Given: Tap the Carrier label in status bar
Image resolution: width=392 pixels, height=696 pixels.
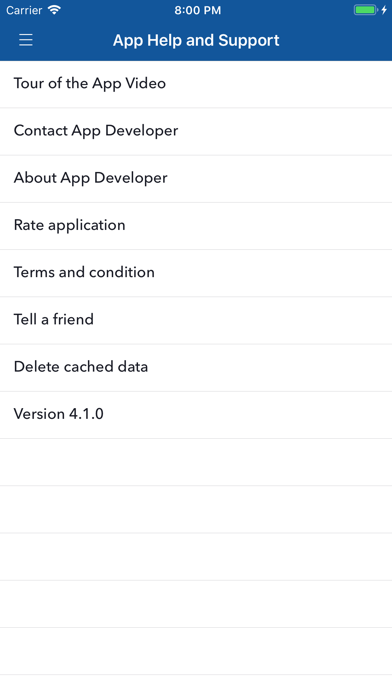Looking at the screenshot, I should pos(24,10).
